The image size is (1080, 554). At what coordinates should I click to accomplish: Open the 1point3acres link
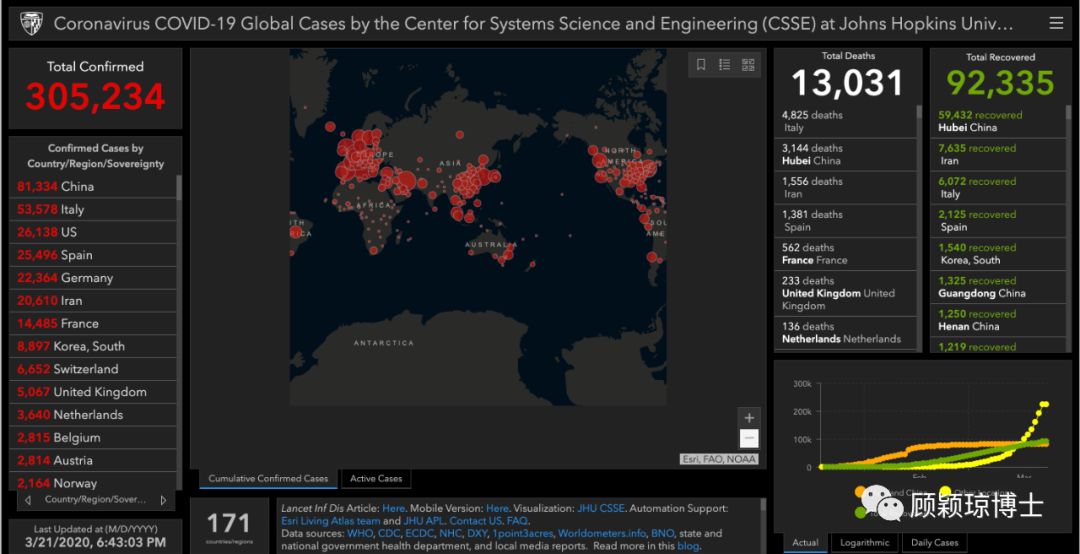(x=522, y=533)
